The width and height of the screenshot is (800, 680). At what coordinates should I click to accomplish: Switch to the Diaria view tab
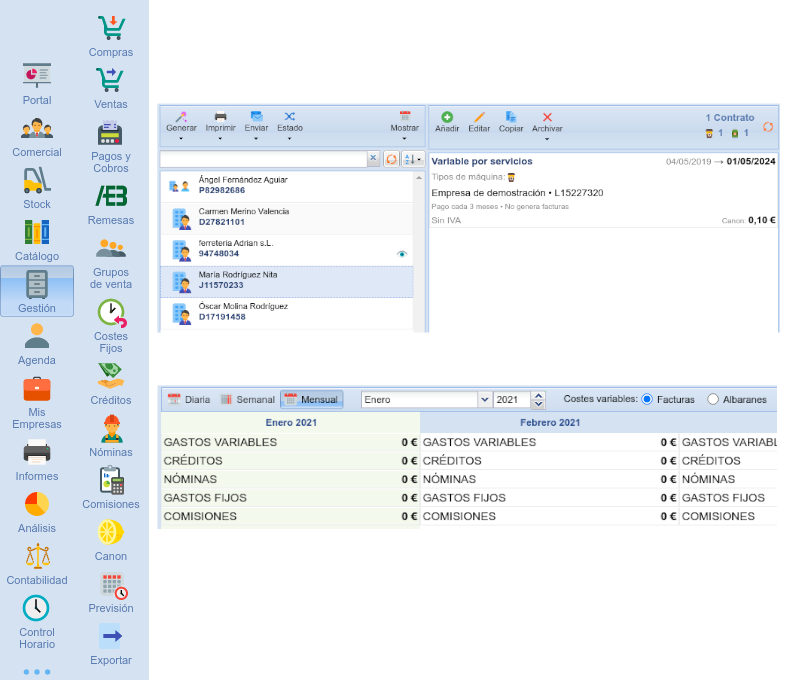click(188, 399)
